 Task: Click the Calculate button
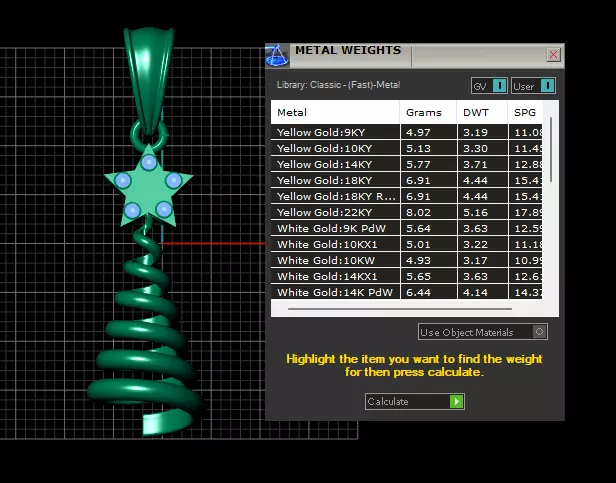point(414,402)
